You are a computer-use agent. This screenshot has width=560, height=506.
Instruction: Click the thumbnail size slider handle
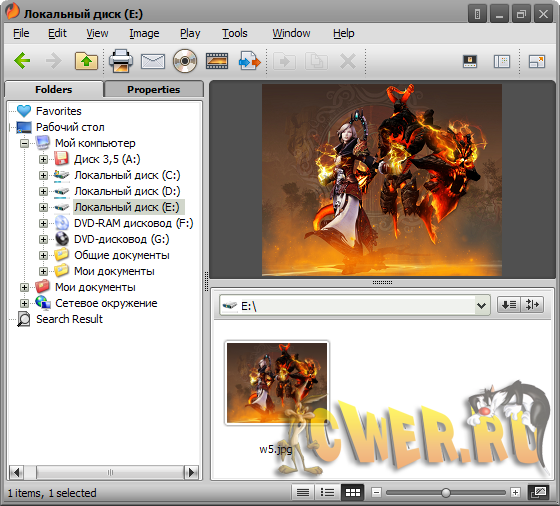click(446, 493)
